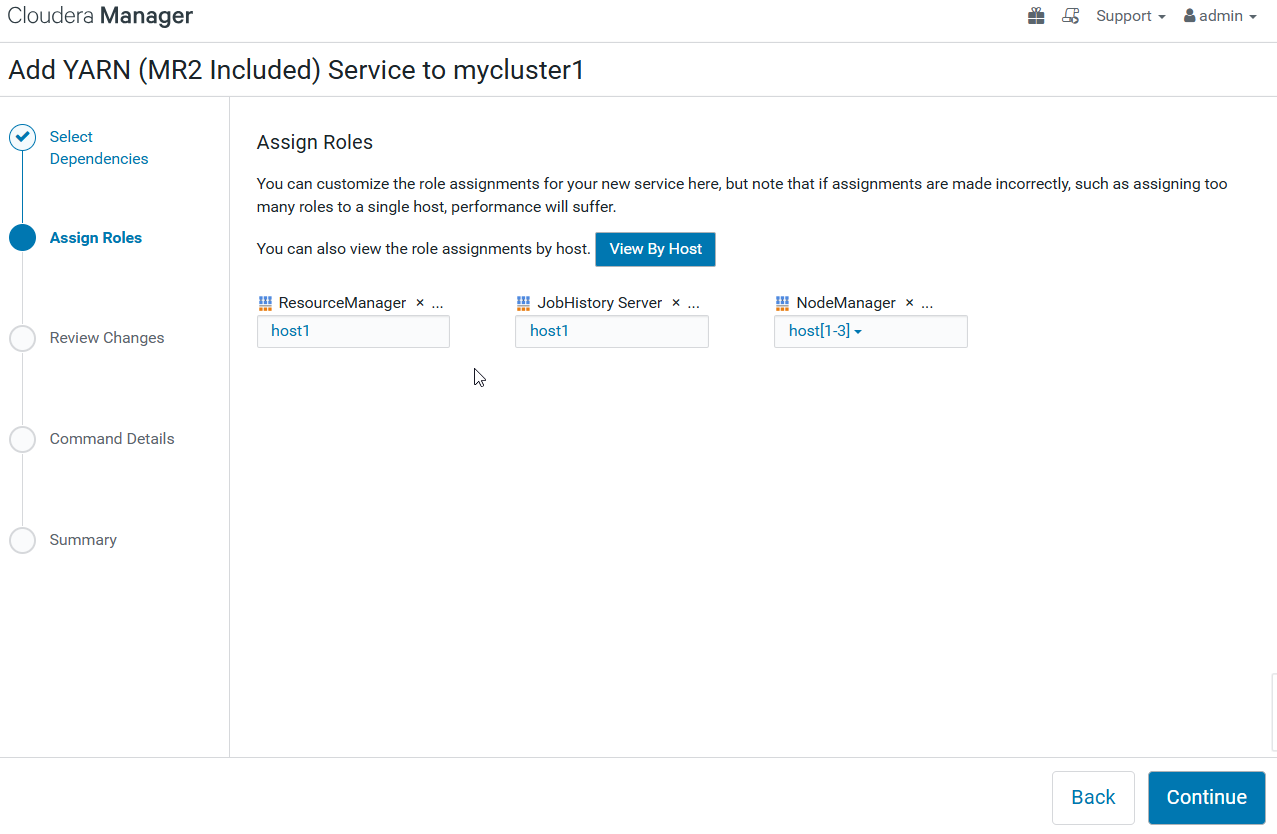
Task: Click the Command Details step circle
Action: pyautogui.click(x=22, y=439)
